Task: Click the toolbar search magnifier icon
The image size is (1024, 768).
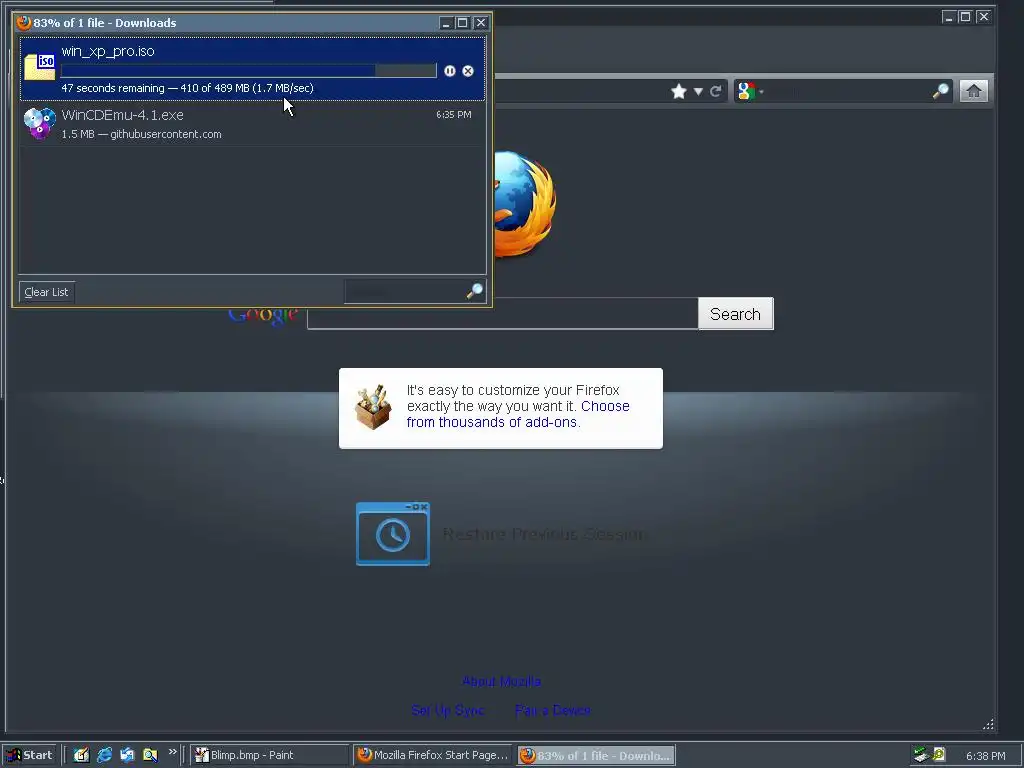Action: click(940, 91)
